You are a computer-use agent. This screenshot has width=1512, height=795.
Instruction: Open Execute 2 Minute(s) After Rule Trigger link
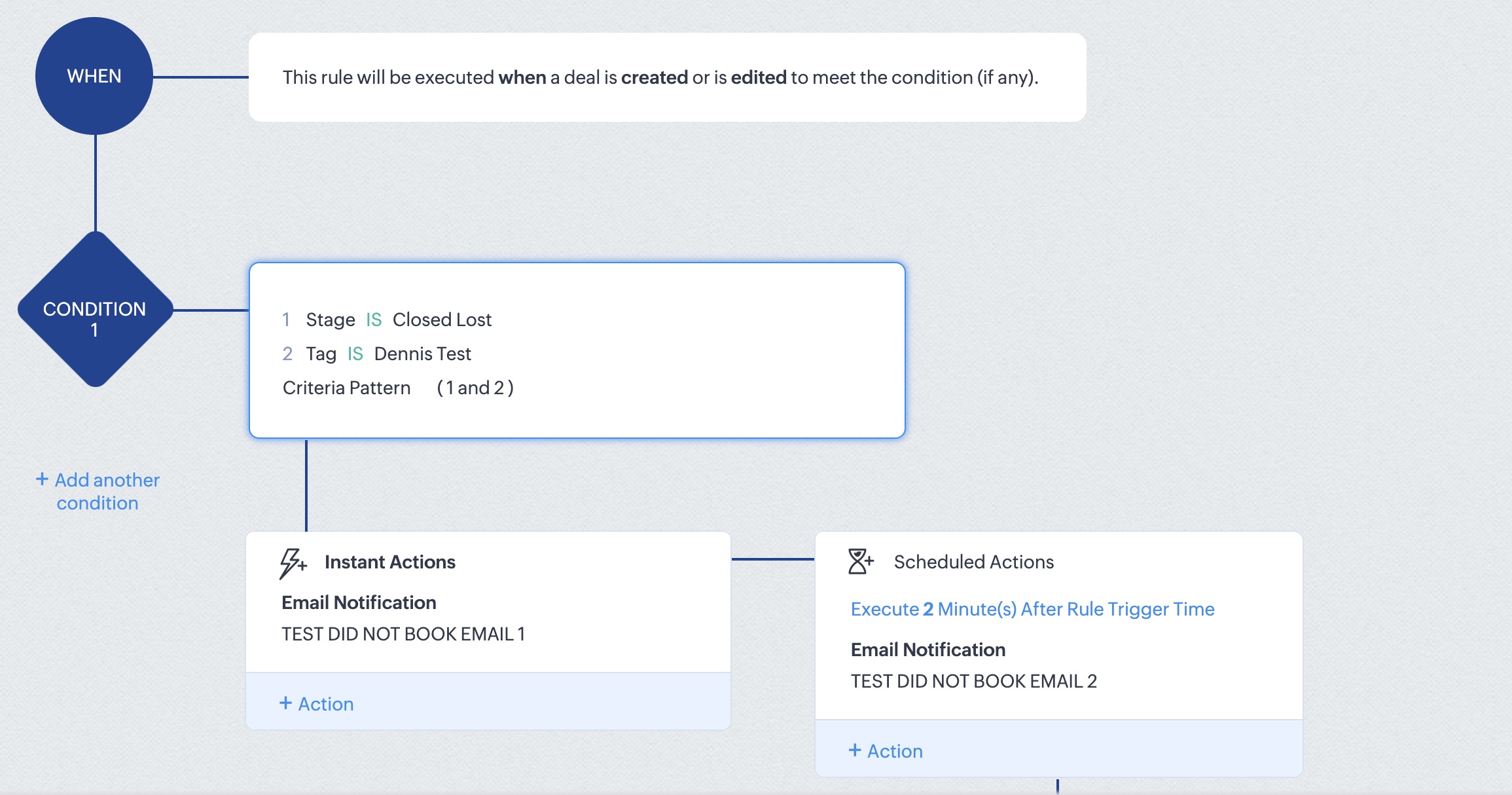1032,609
